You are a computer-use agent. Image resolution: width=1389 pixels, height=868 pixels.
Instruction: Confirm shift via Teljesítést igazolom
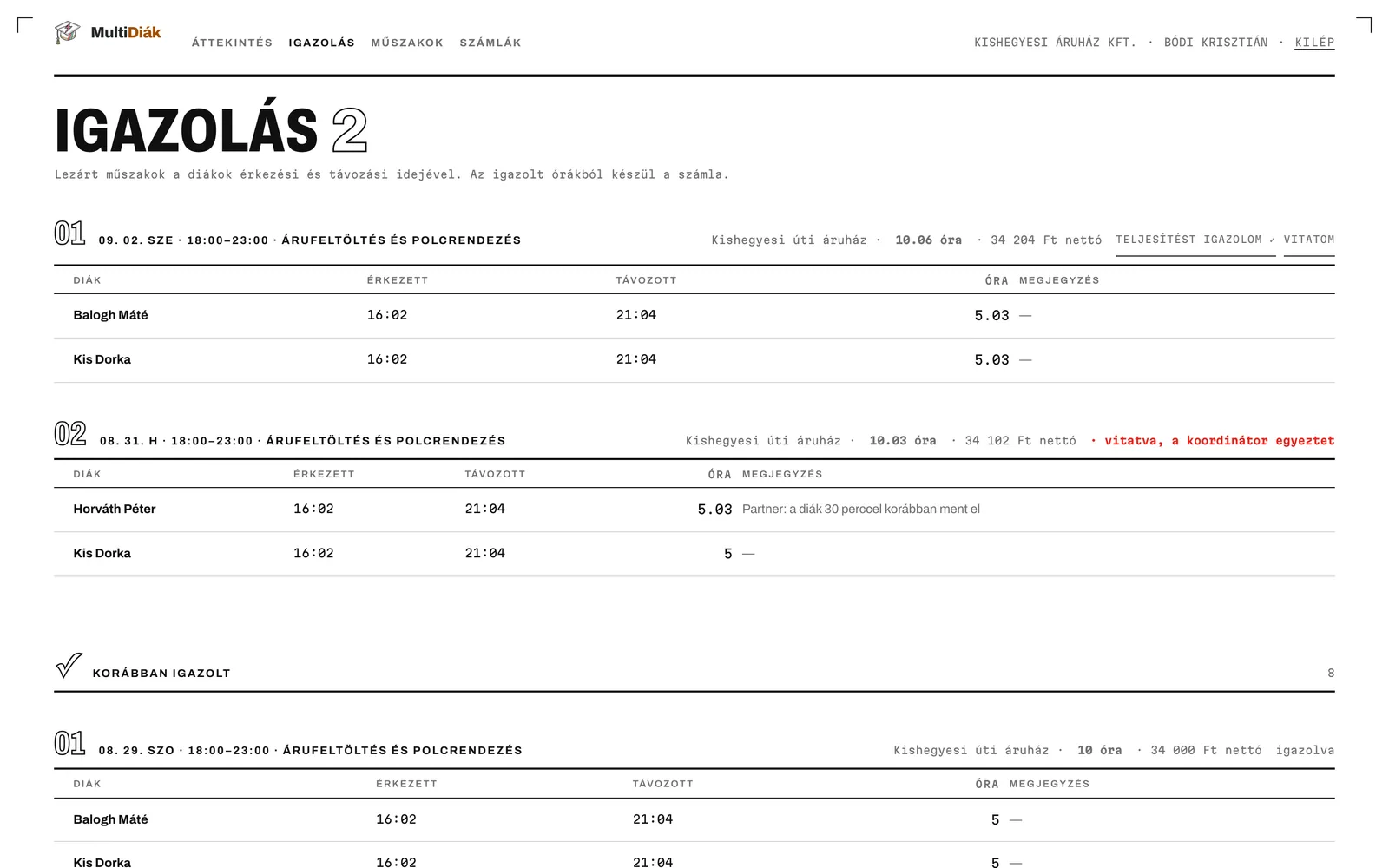click(x=1195, y=240)
